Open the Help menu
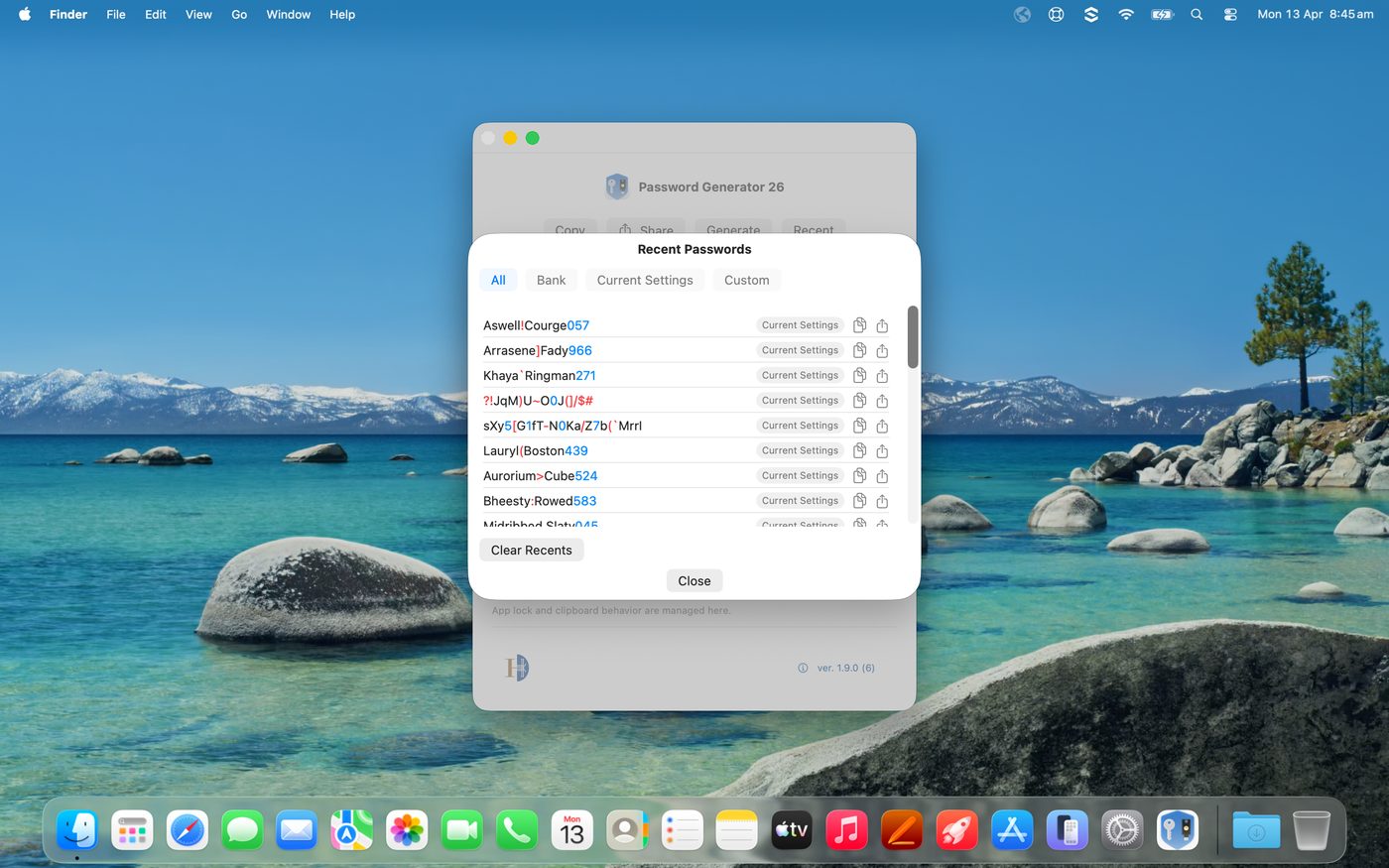This screenshot has width=1389, height=868. [x=342, y=15]
